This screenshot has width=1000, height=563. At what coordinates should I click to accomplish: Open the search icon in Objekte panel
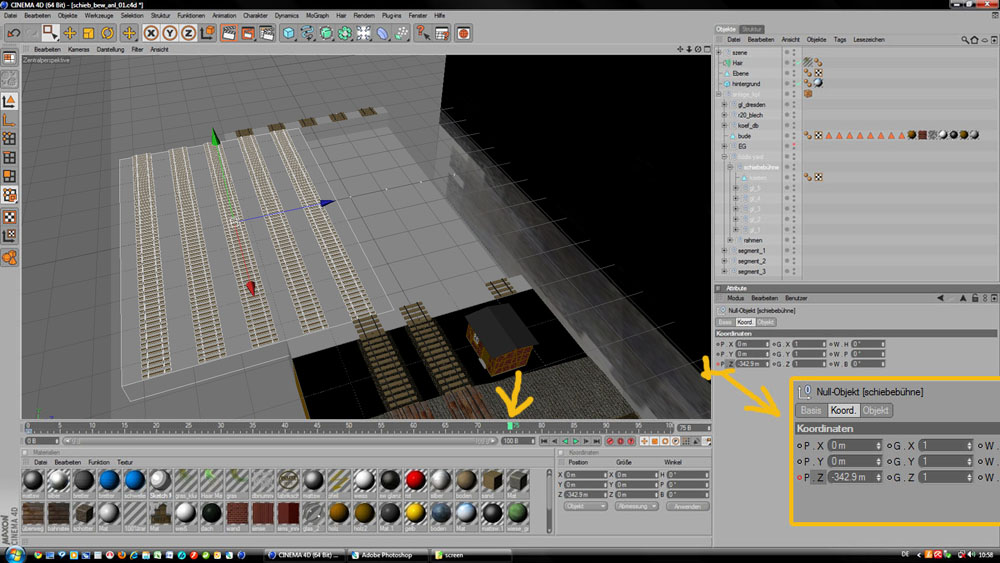point(966,40)
